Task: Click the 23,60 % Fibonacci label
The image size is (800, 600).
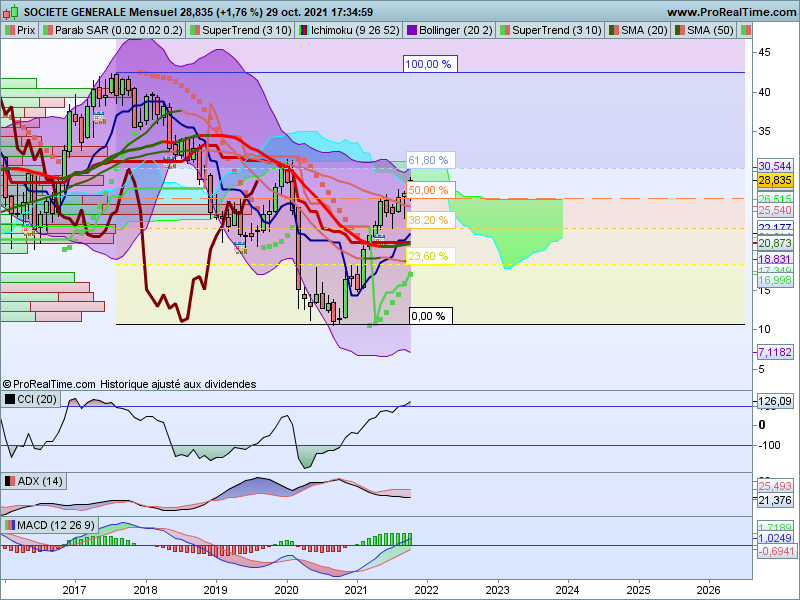Action: (x=430, y=256)
